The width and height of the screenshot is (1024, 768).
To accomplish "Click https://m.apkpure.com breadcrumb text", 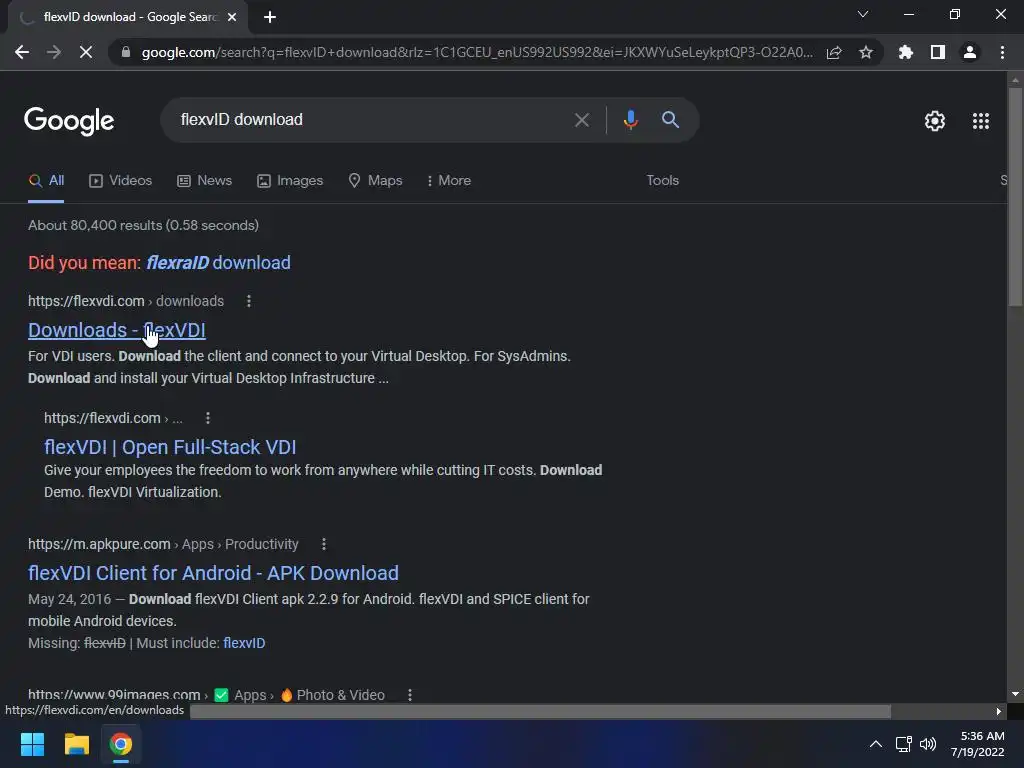I will click(x=99, y=544).
